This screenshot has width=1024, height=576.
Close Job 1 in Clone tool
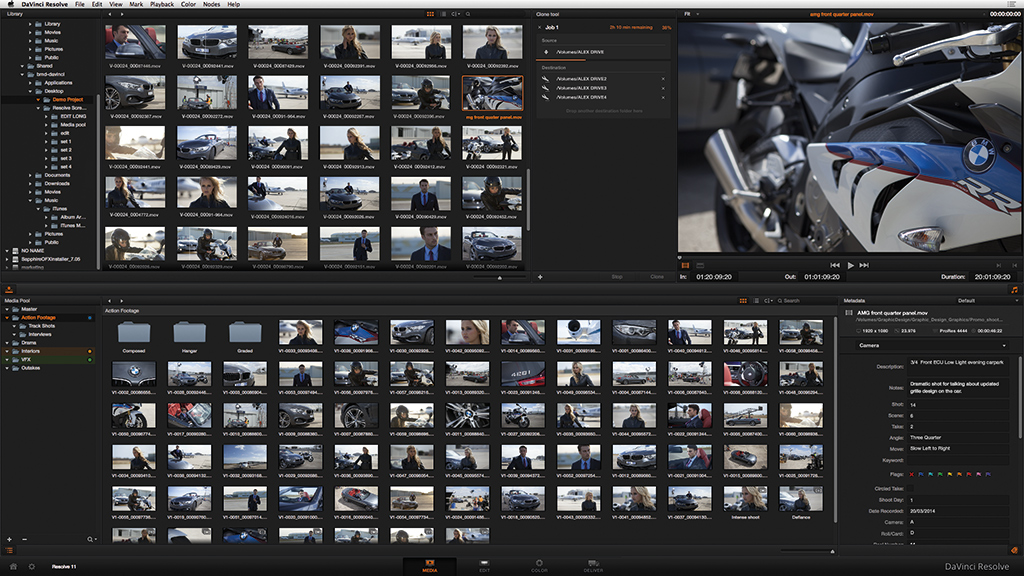(x=539, y=27)
